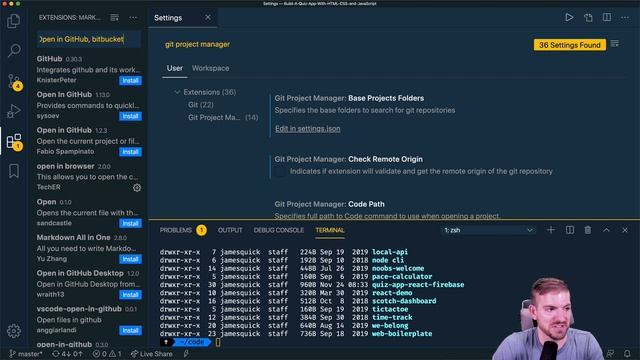Screen dimensions: 640x360
Task: Click the terminal prompt ~/code
Action: click(x=192, y=342)
